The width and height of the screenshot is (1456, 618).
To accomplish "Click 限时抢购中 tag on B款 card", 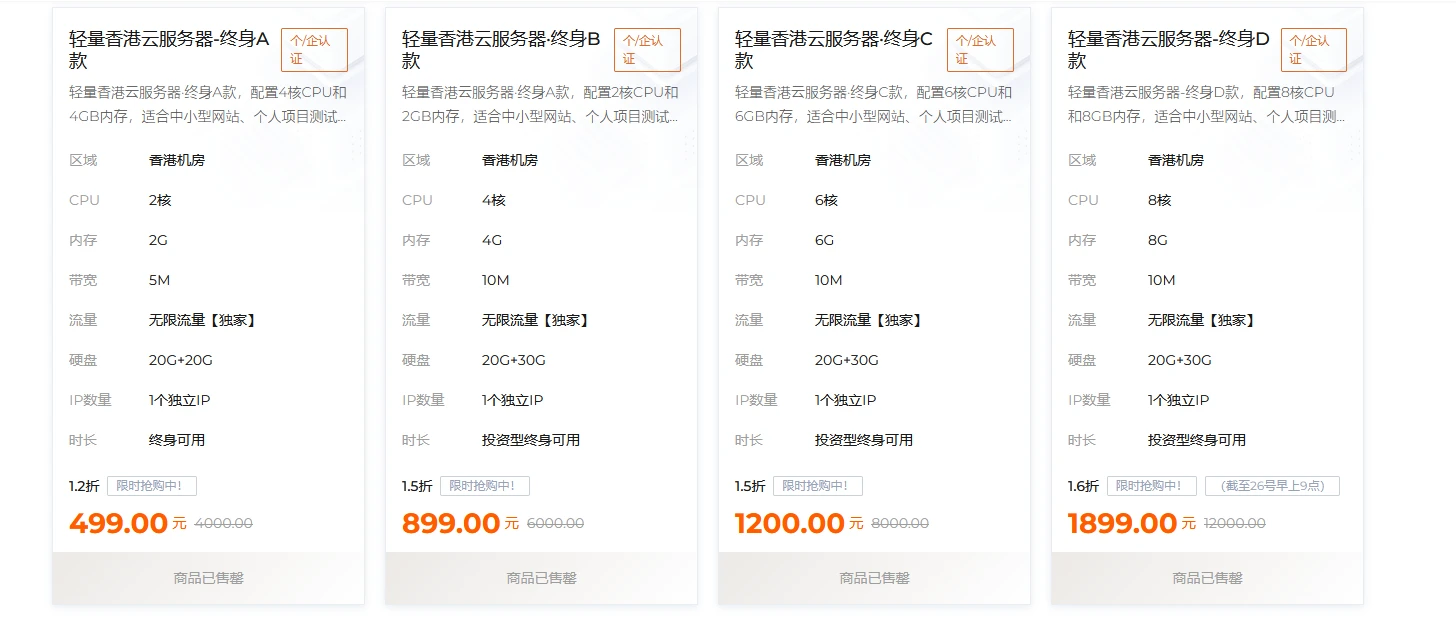I will pyautogui.click(x=484, y=486).
